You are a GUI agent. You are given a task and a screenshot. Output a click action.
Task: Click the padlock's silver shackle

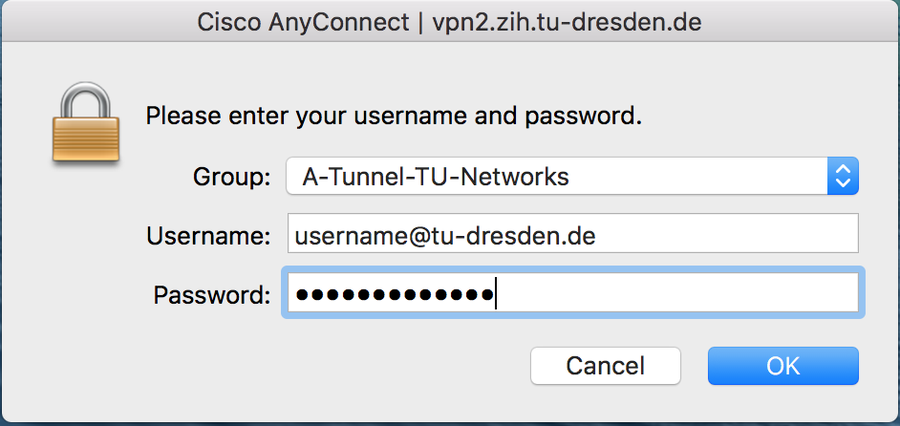[x=86, y=99]
